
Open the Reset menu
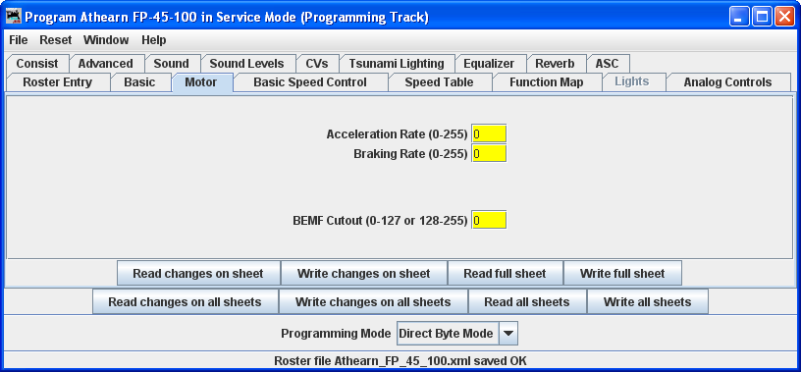pos(56,40)
